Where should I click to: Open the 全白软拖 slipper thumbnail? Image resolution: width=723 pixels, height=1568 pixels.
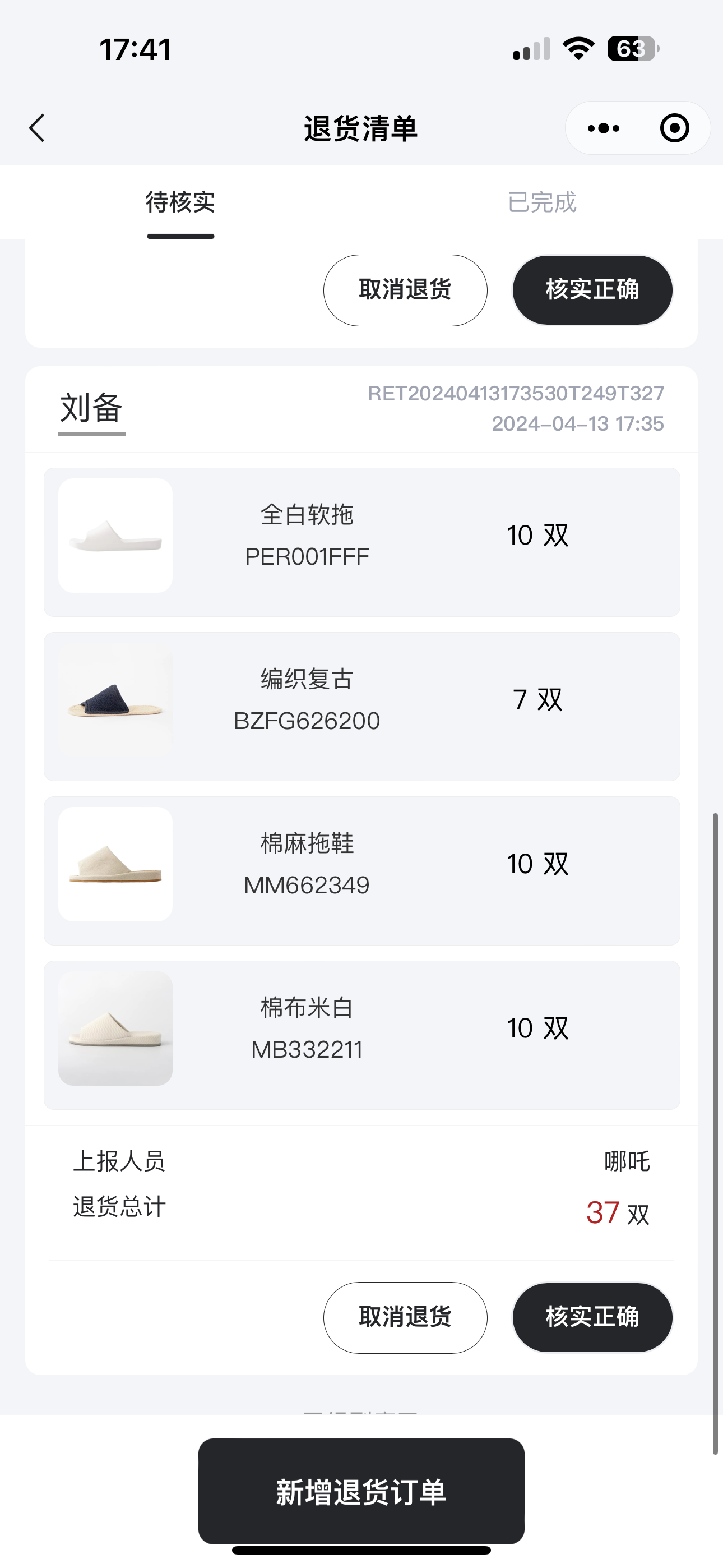point(115,536)
